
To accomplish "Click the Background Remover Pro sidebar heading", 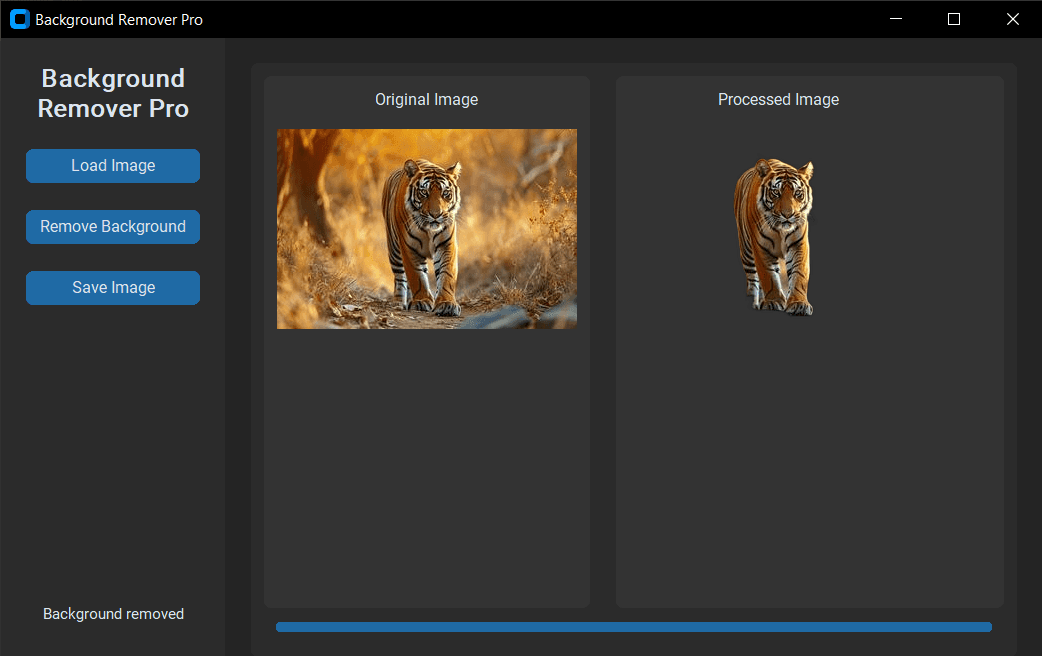I will coord(112,93).
